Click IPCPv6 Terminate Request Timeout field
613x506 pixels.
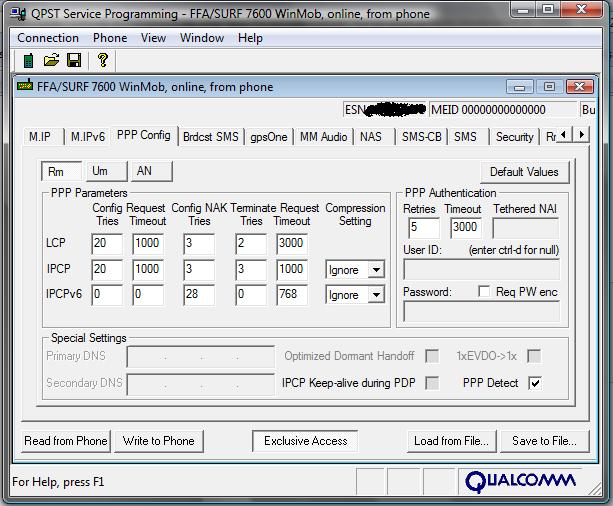click(x=292, y=295)
